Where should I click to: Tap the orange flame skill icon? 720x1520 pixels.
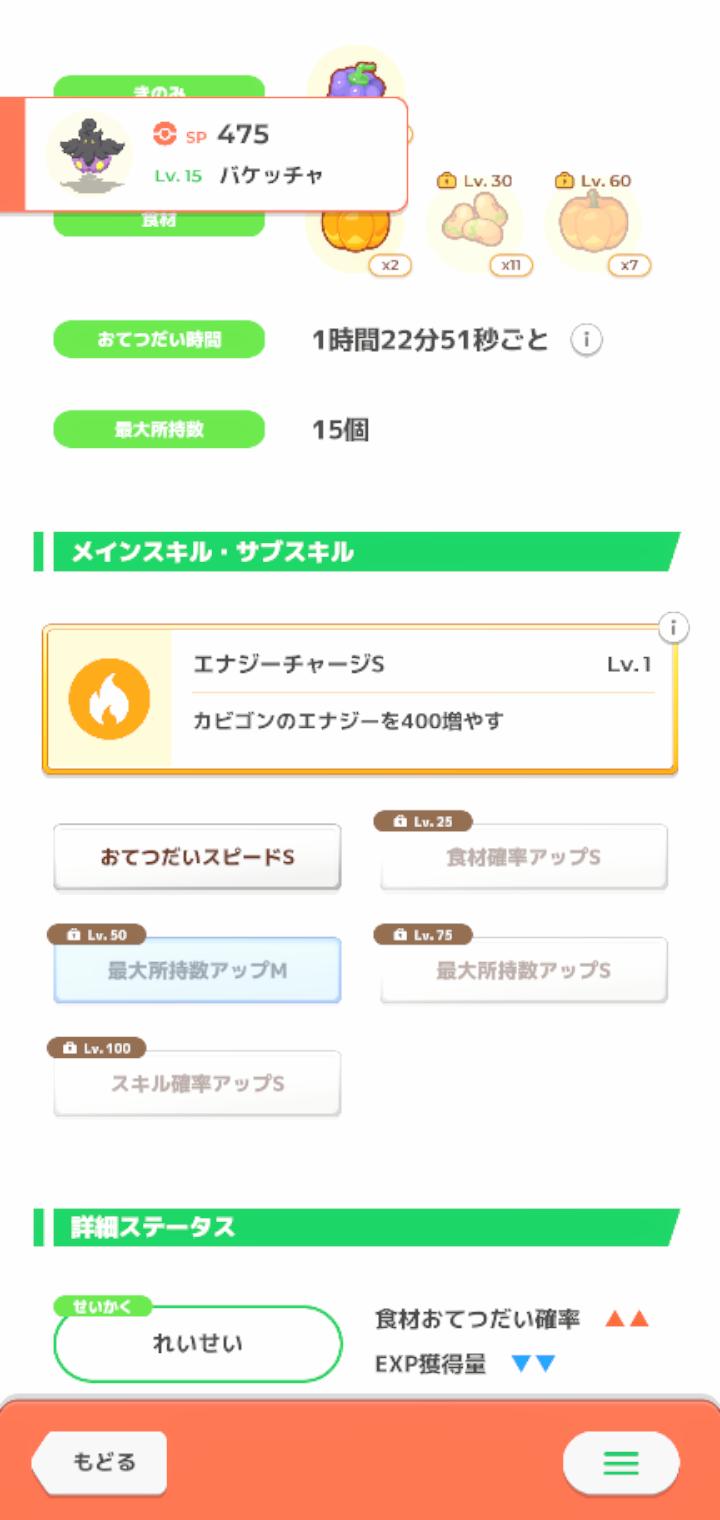(109, 699)
